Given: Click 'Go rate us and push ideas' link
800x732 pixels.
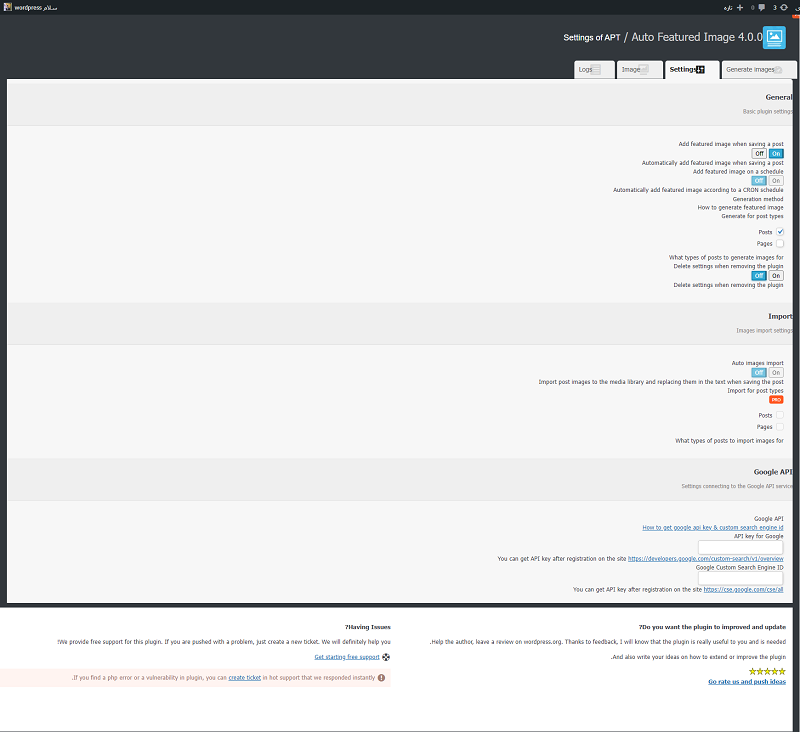Looking at the screenshot, I should 746,682.
